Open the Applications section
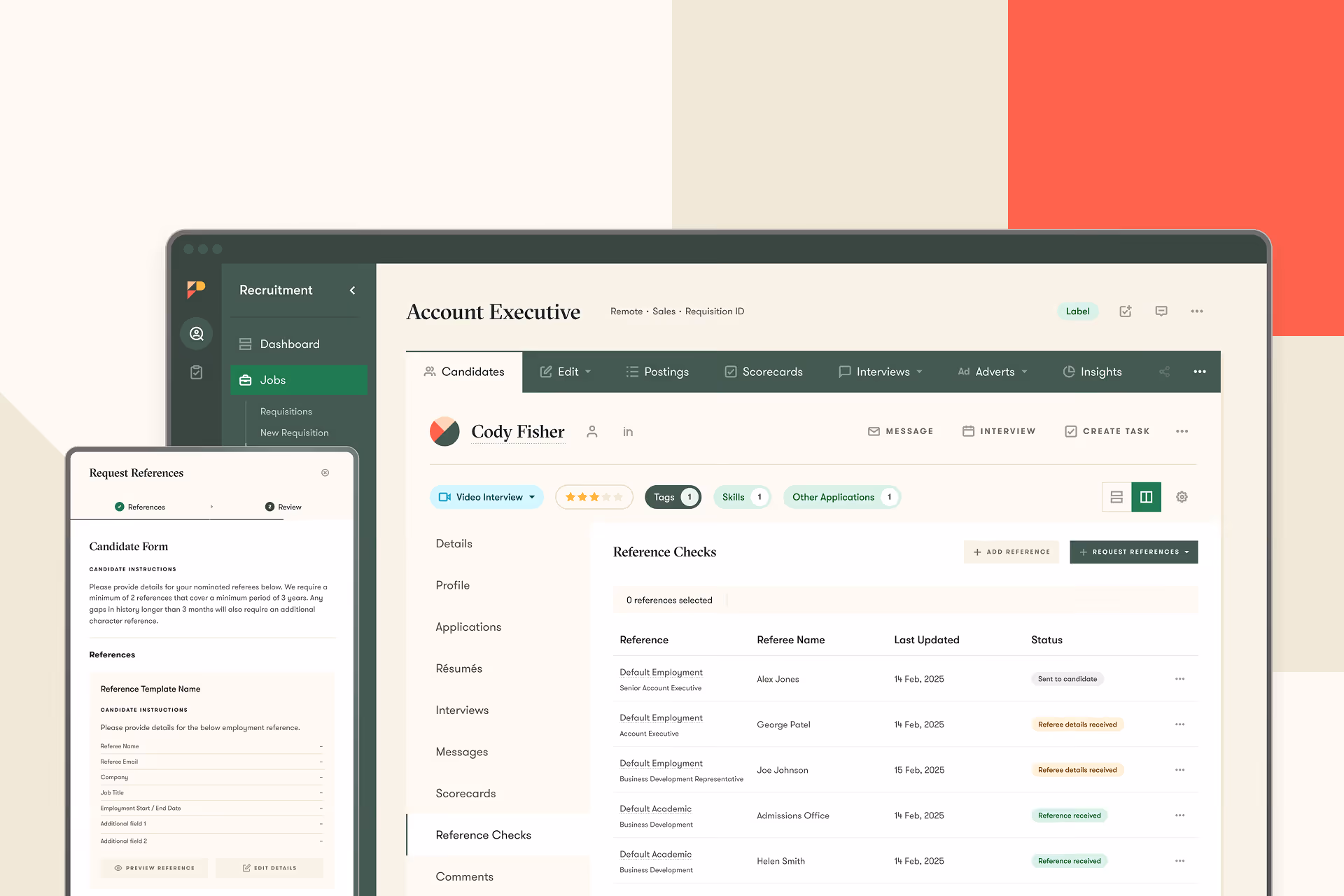 tap(468, 627)
